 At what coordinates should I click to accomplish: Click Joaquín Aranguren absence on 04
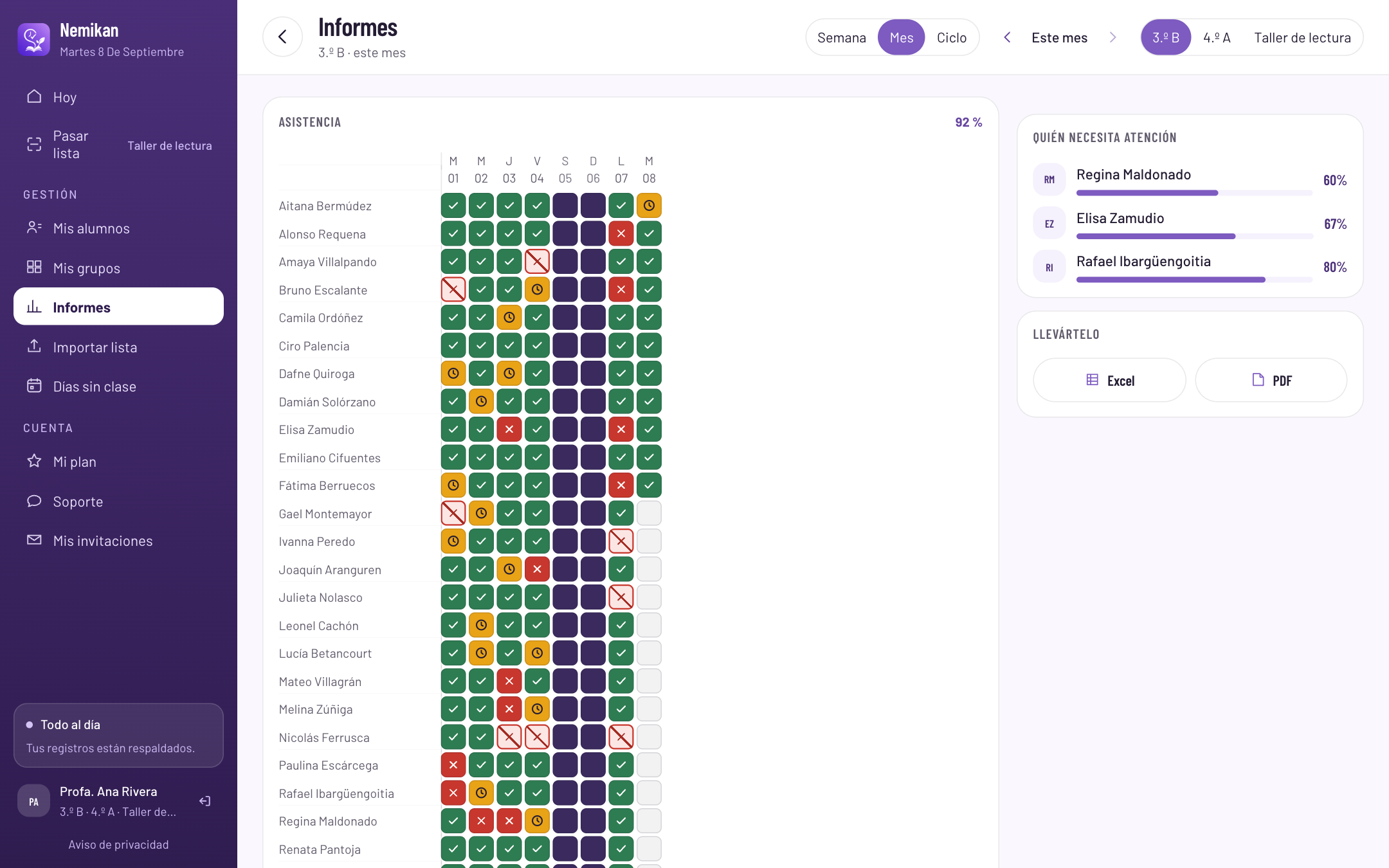pos(537,569)
